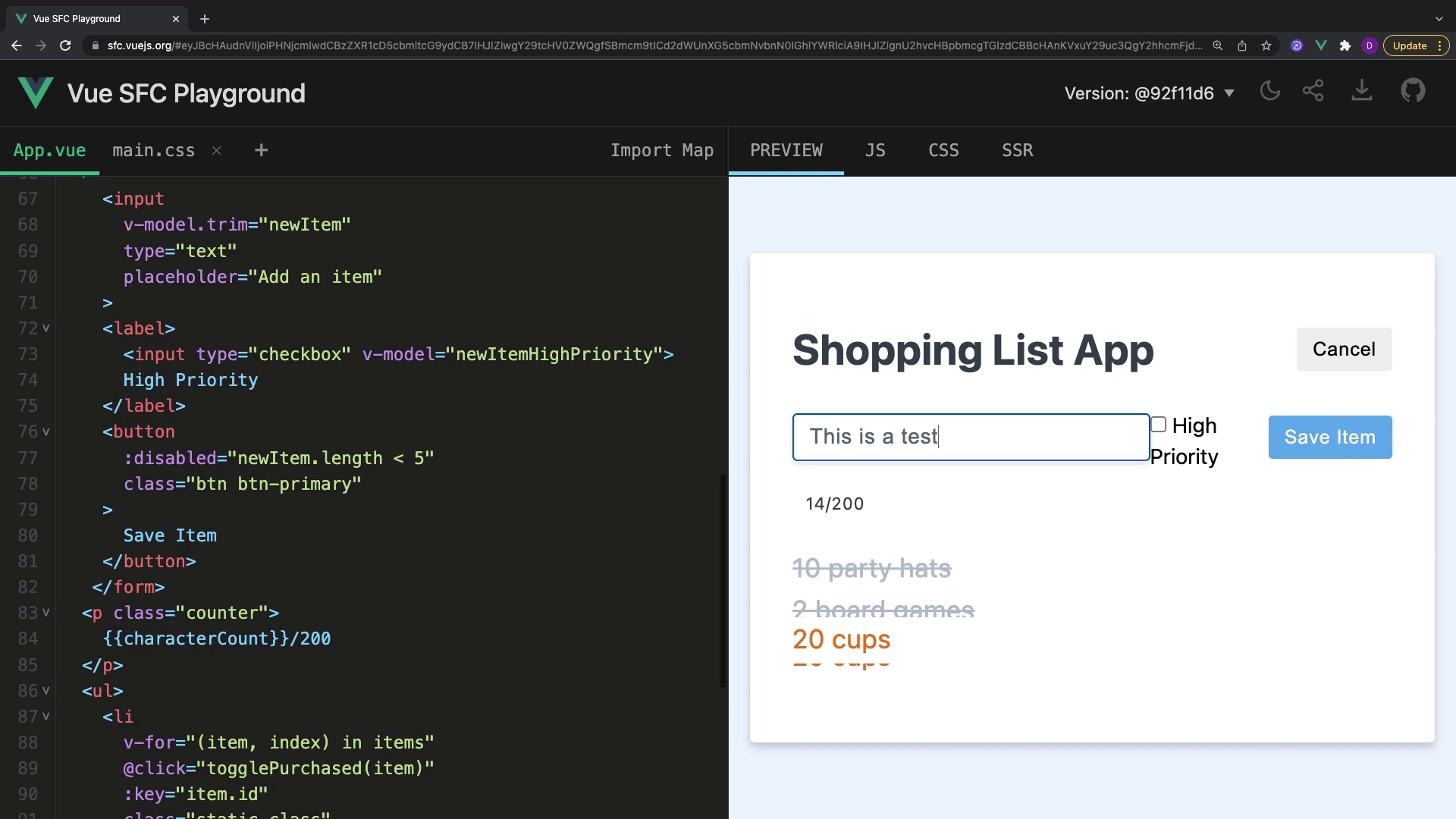
Task: Close the main.css file tab
Action: (217, 151)
